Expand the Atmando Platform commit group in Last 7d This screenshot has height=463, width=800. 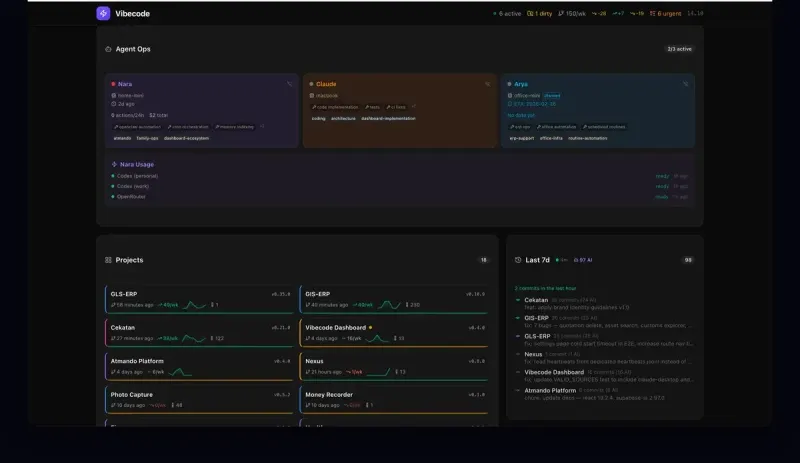click(x=518, y=390)
